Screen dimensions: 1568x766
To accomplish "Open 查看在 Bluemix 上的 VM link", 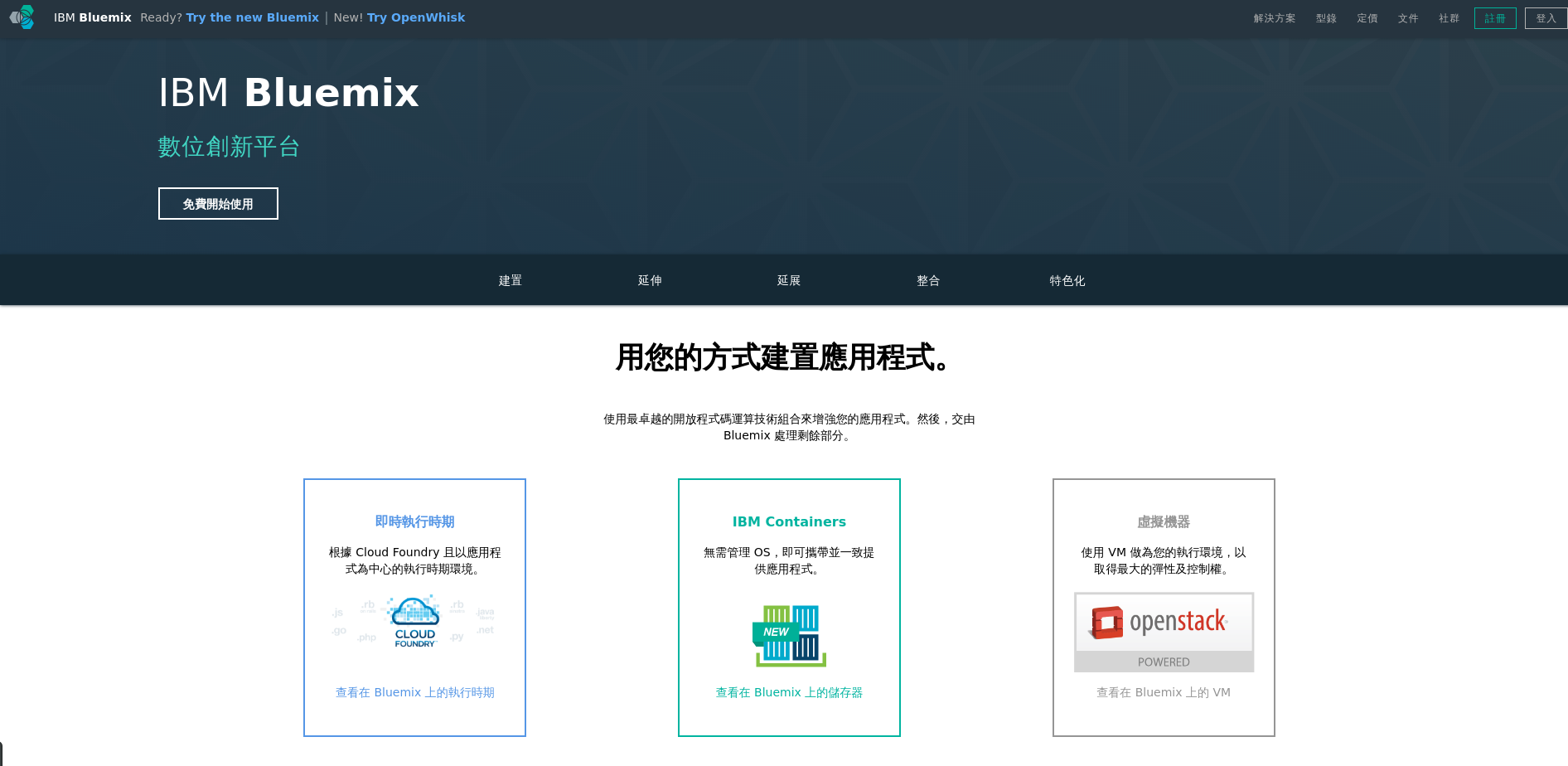I will coord(1164,692).
